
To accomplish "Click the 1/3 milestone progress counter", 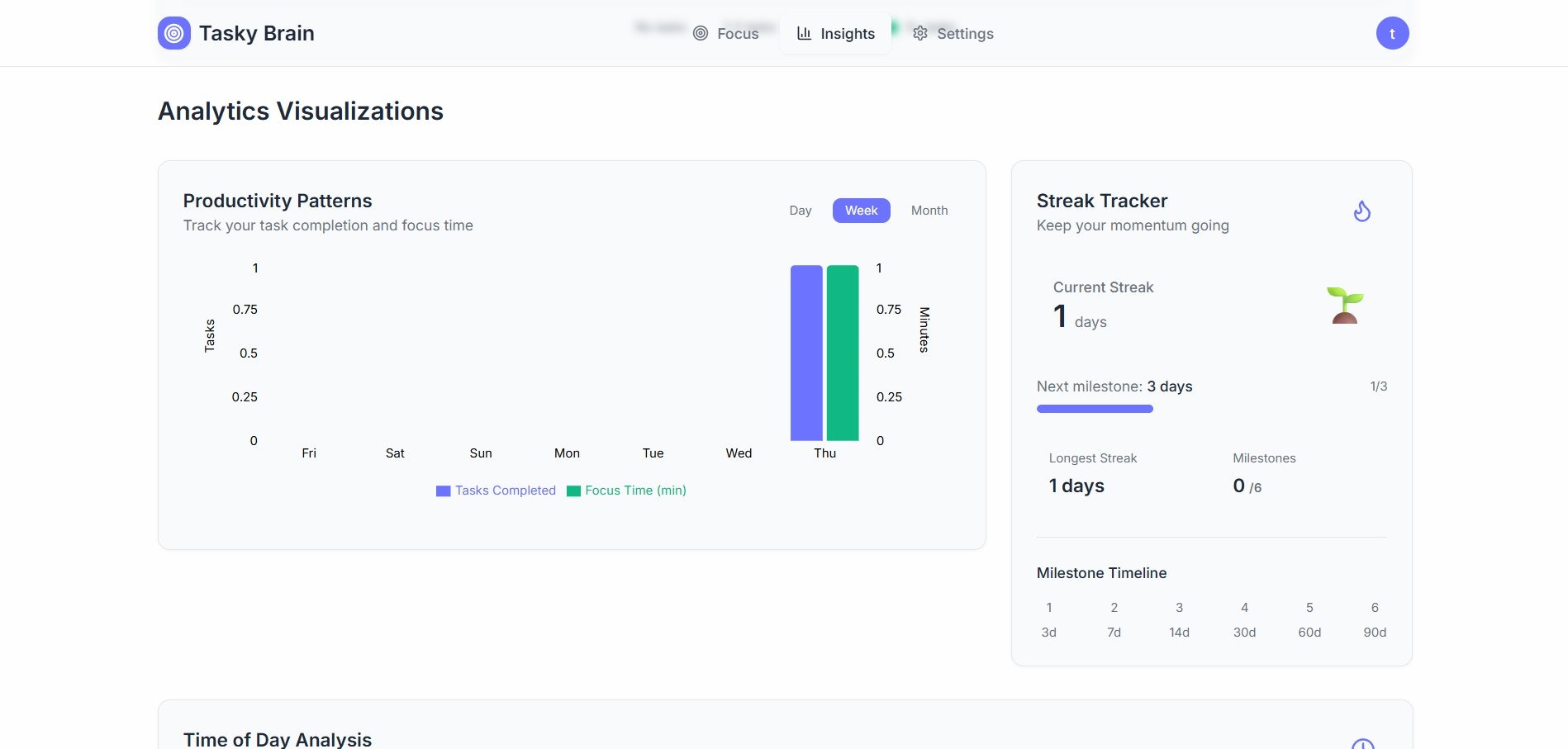I will click(x=1379, y=386).
